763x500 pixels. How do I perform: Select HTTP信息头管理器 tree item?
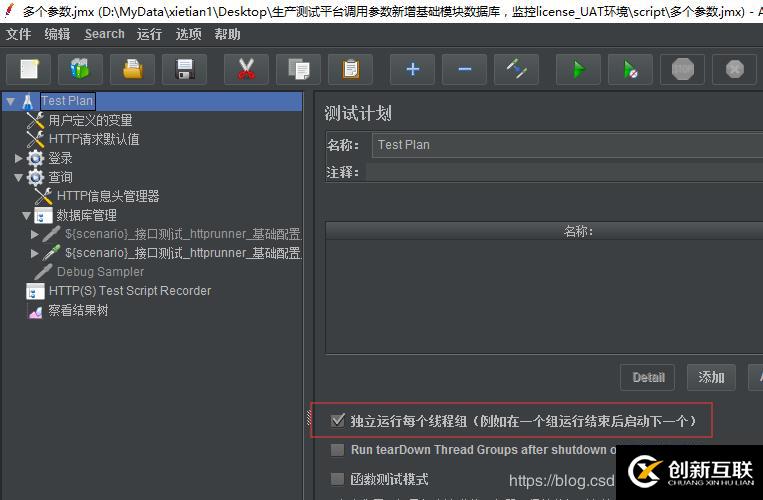[108, 196]
